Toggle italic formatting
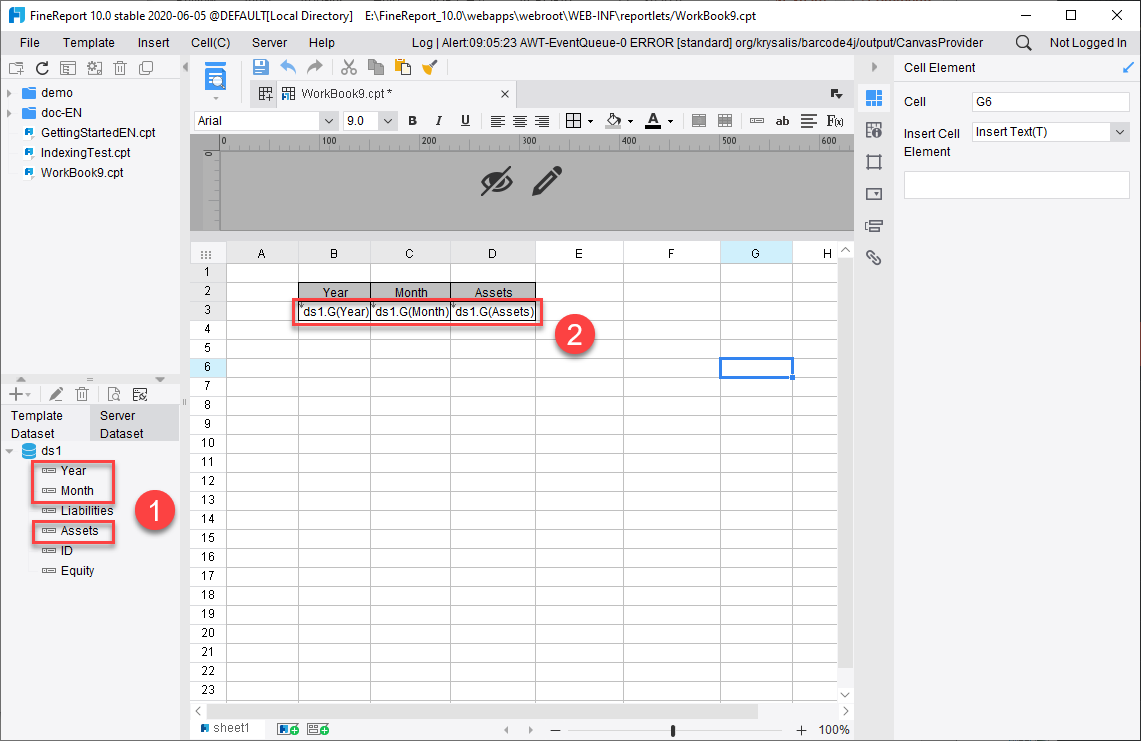Viewport: 1141px width, 741px height. [x=438, y=121]
